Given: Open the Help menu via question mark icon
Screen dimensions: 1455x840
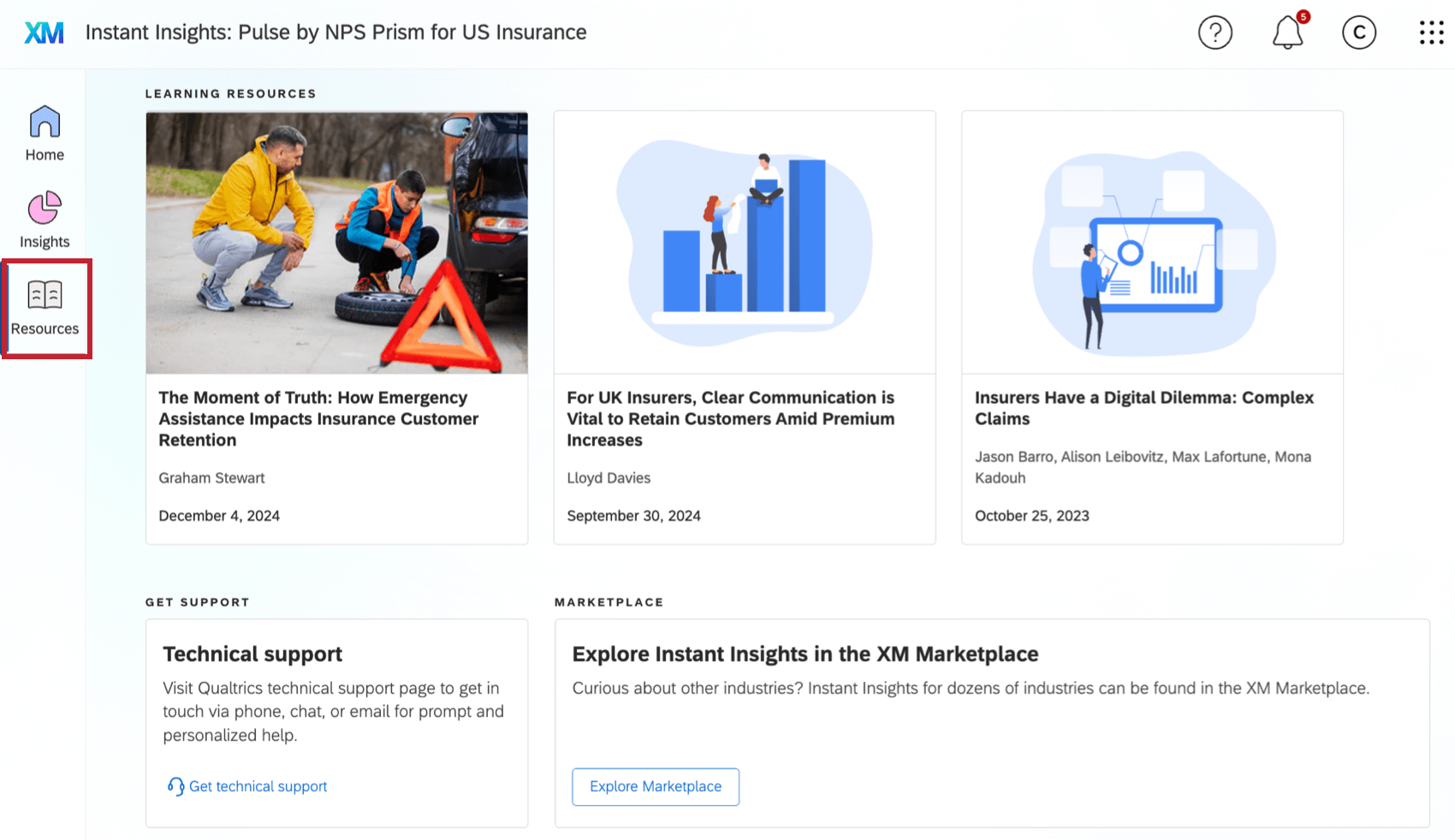Looking at the screenshot, I should pyautogui.click(x=1214, y=33).
